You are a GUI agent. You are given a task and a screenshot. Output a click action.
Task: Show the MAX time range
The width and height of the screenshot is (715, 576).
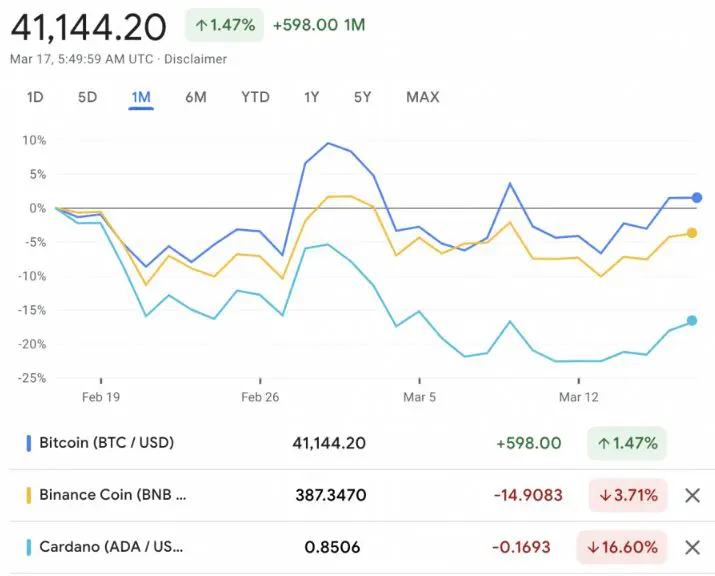[x=423, y=97]
